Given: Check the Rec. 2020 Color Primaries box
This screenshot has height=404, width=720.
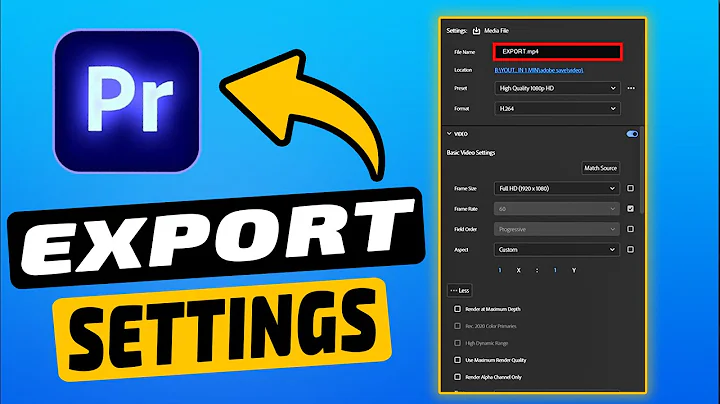Looking at the screenshot, I should click(x=457, y=326).
